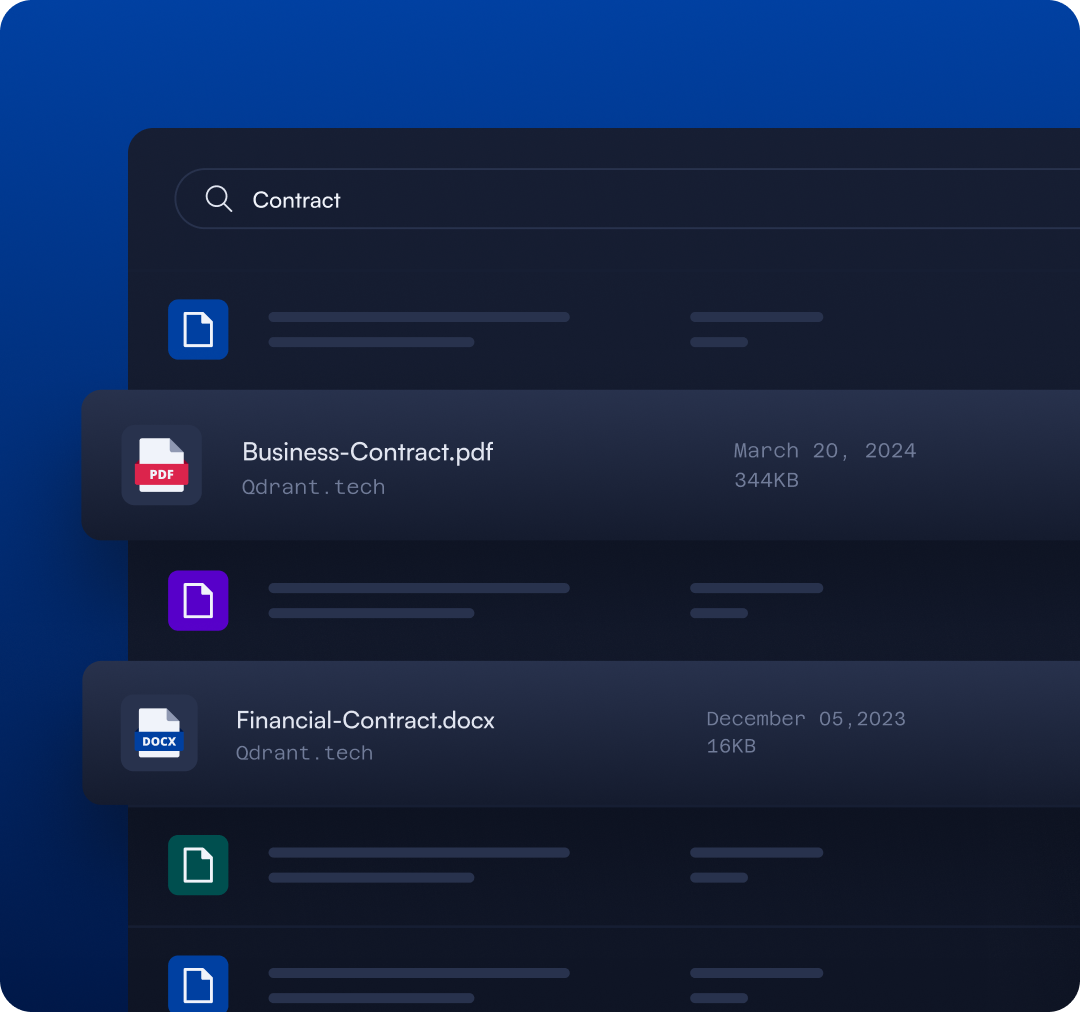The width and height of the screenshot is (1080, 1012).
Task: Click the red PDF file icon
Action: (x=162, y=465)
